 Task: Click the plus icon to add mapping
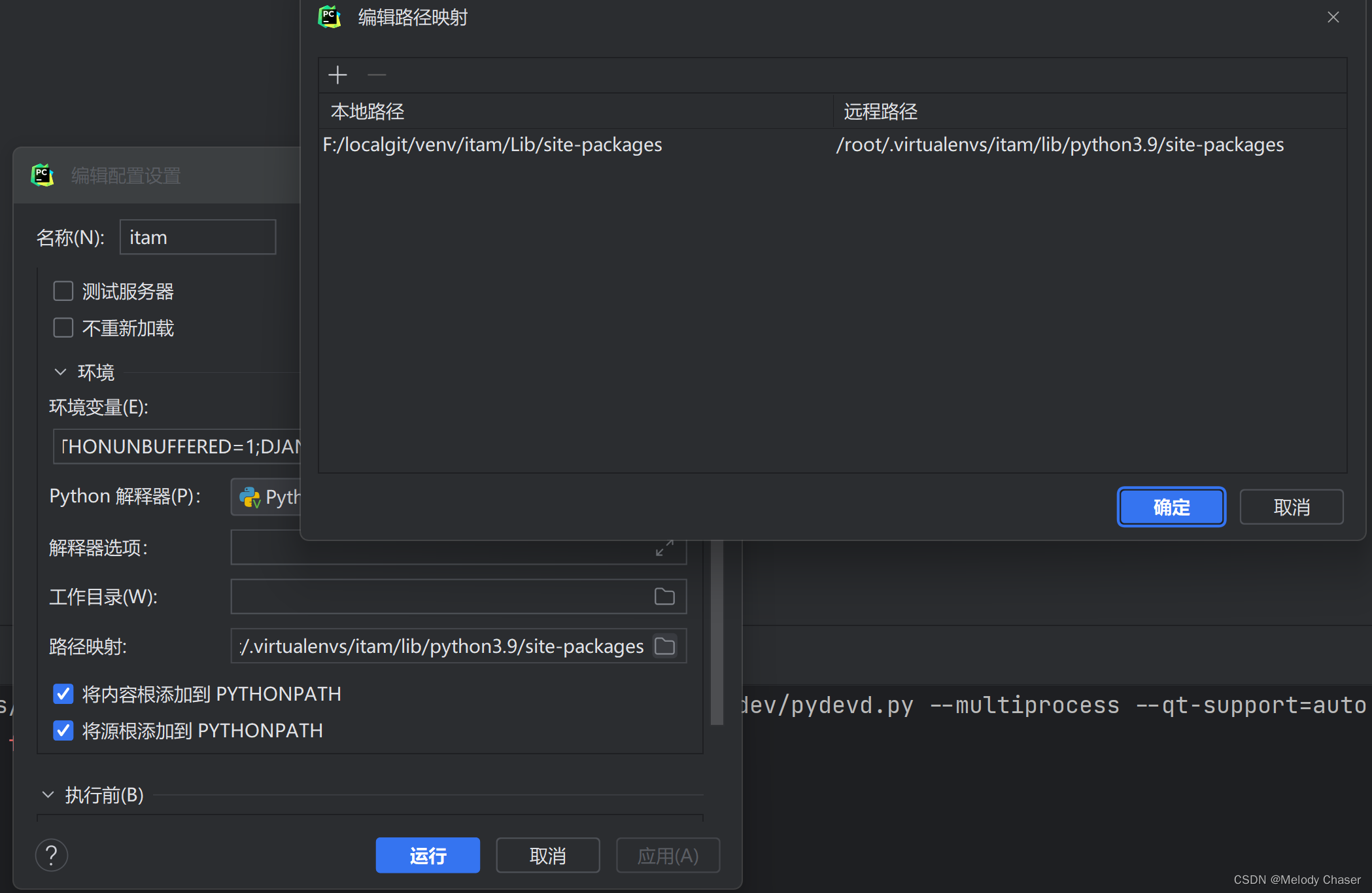point(337,75)
